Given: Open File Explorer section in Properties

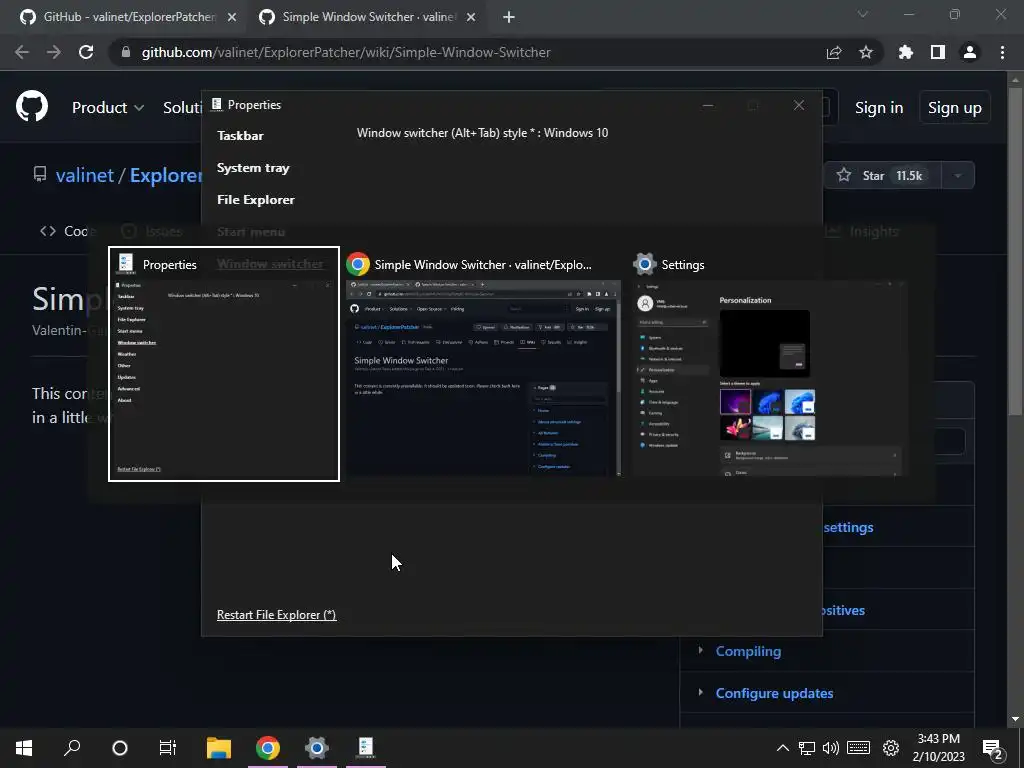Looking at the screenshot, I should click(x=256, y=200).
